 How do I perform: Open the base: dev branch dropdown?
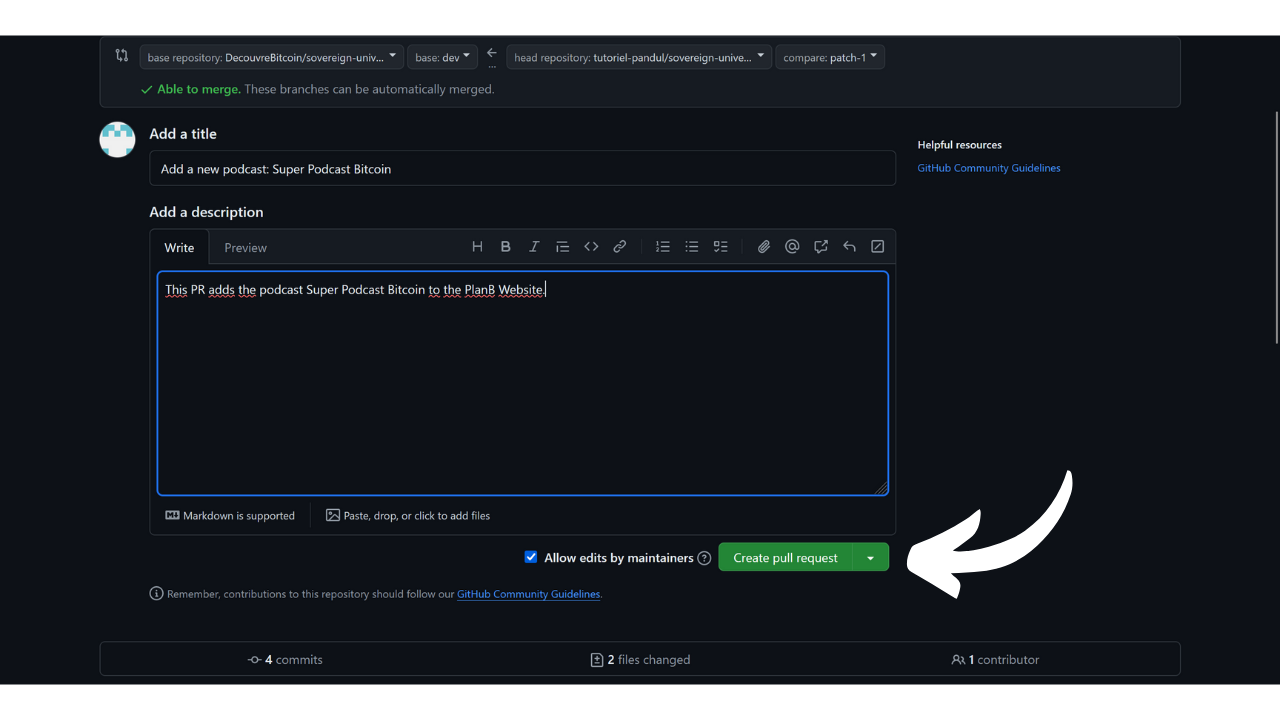coord(443,57)
